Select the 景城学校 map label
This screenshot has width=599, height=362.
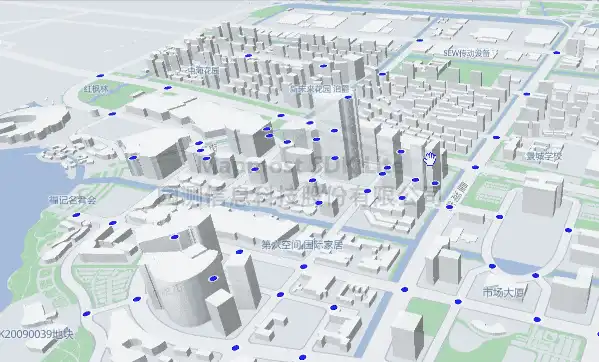(544, 156)
